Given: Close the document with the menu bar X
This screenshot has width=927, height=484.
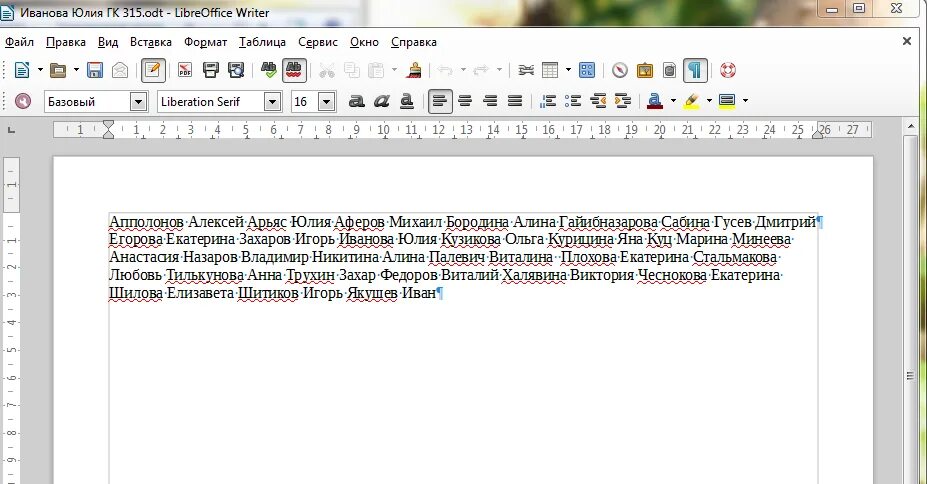Looking at the screenshot, I should (x=906, y=41).
